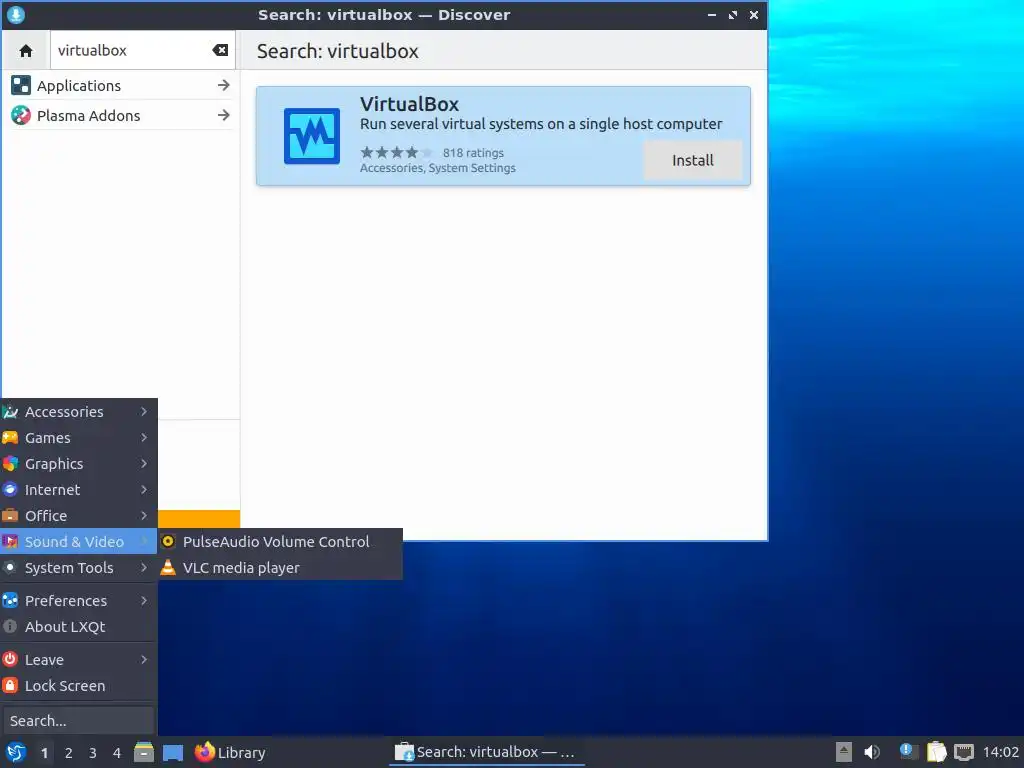Click the 14:02 clock
This screenshot has width=1024, height=768.
tap(1000, 752)
